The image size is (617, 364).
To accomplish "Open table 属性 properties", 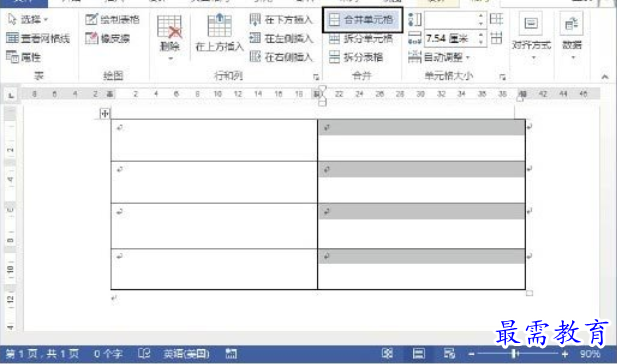I will click(24, 57).
